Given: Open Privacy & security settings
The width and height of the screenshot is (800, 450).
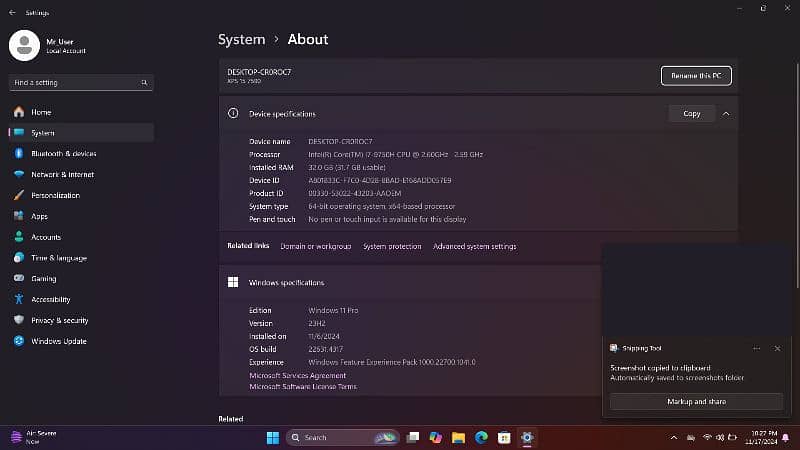Looking at the screenshot, I should [59, 320].
